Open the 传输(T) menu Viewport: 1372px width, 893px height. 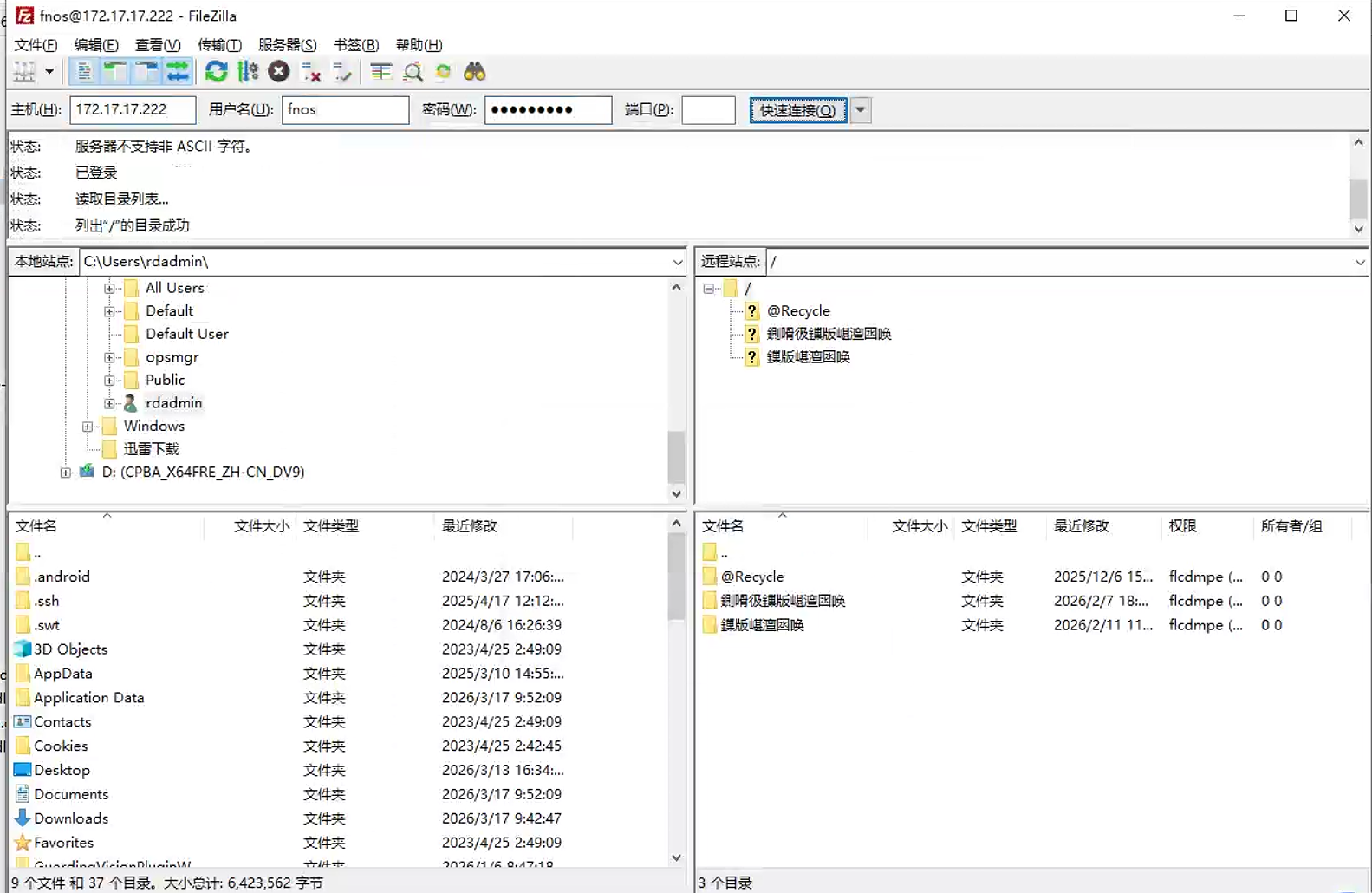(219, 45)
